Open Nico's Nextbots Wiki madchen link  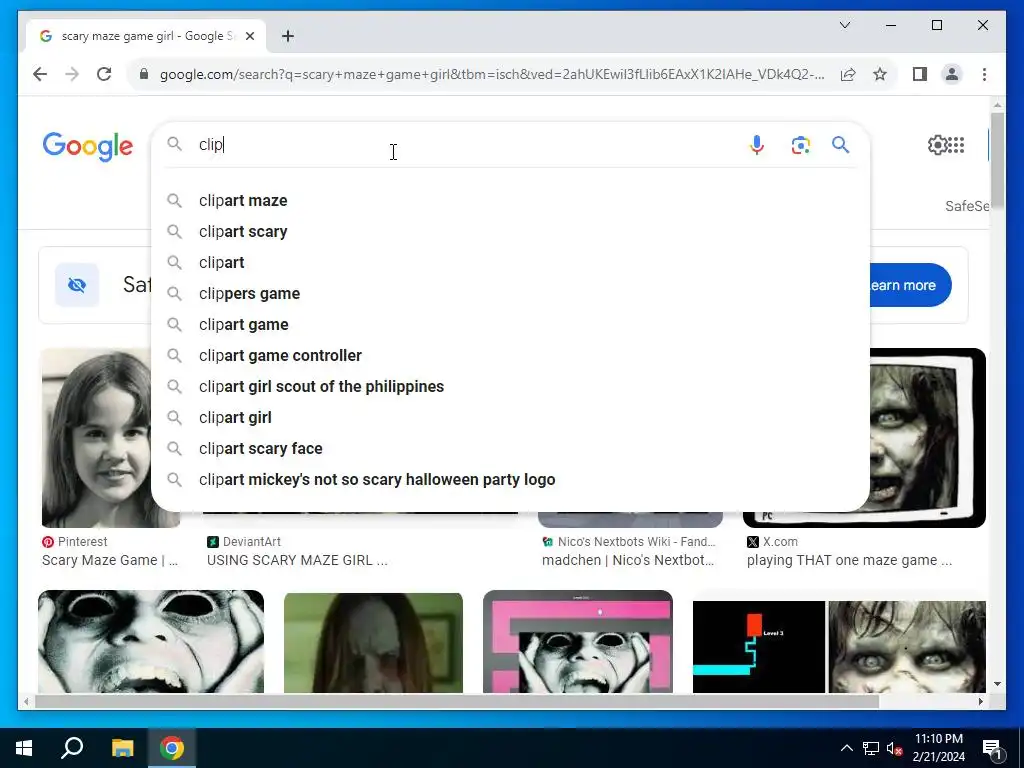click(x=628, y=560)
